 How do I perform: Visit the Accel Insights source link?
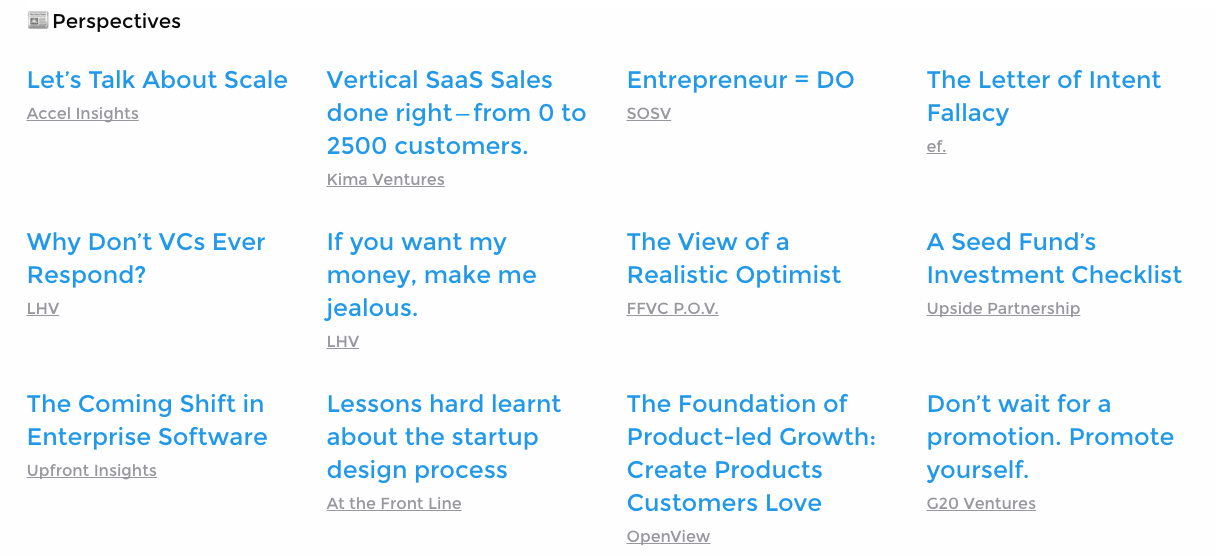tap(82, 114)
